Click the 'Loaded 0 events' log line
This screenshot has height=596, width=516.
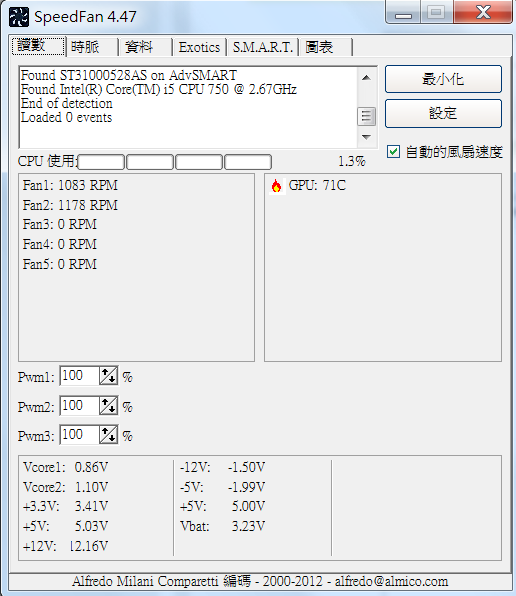(x=66, y=117)
